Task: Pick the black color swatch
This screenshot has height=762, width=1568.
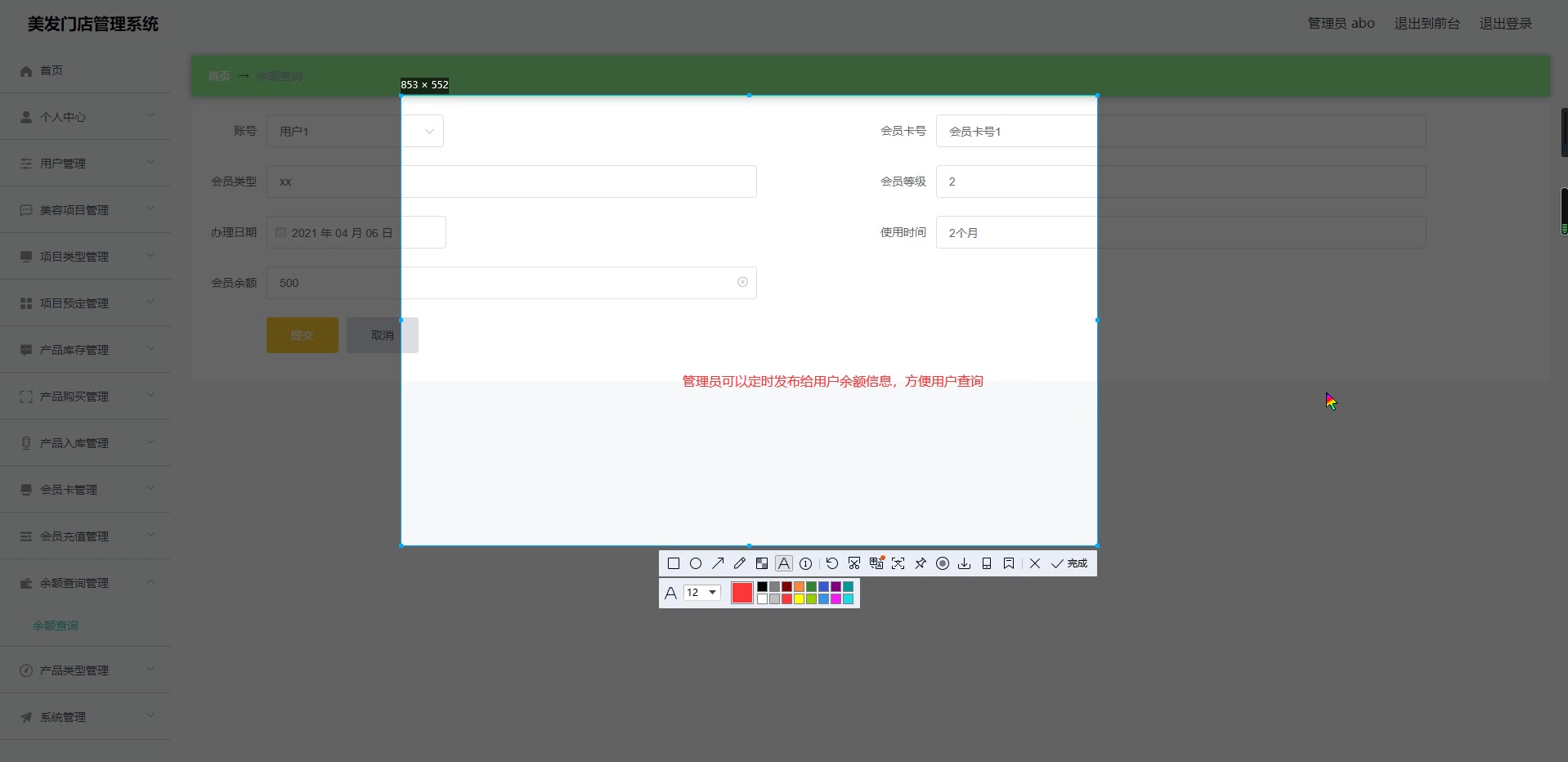Action: 762,586
